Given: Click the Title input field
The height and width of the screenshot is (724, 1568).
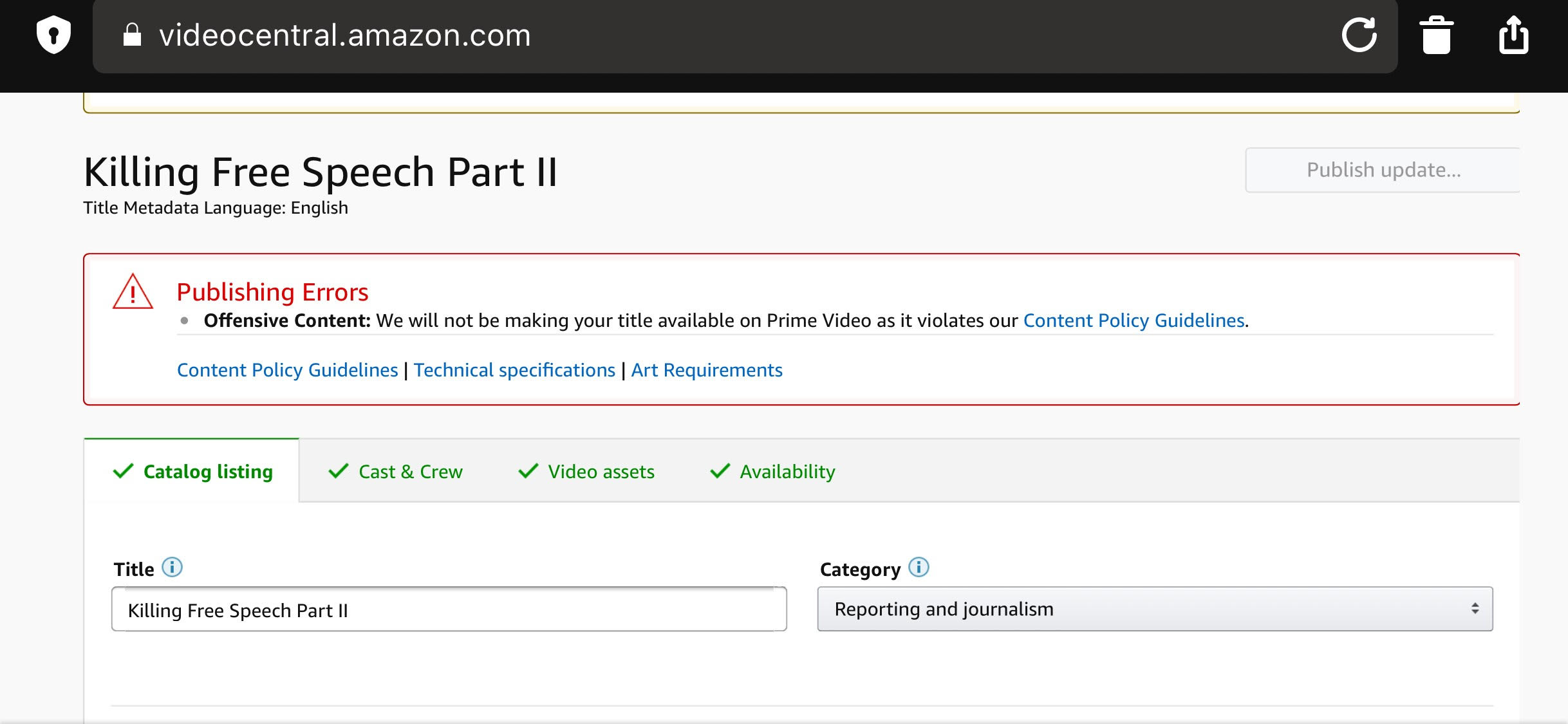Looking at the screenshot, I should coord(449,609).
